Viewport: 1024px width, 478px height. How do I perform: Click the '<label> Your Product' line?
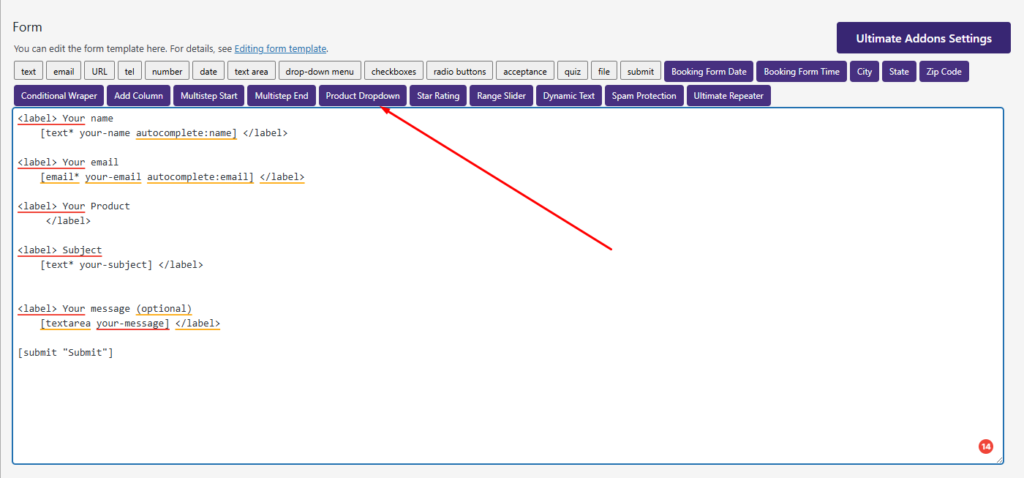[x=74, y=206]
